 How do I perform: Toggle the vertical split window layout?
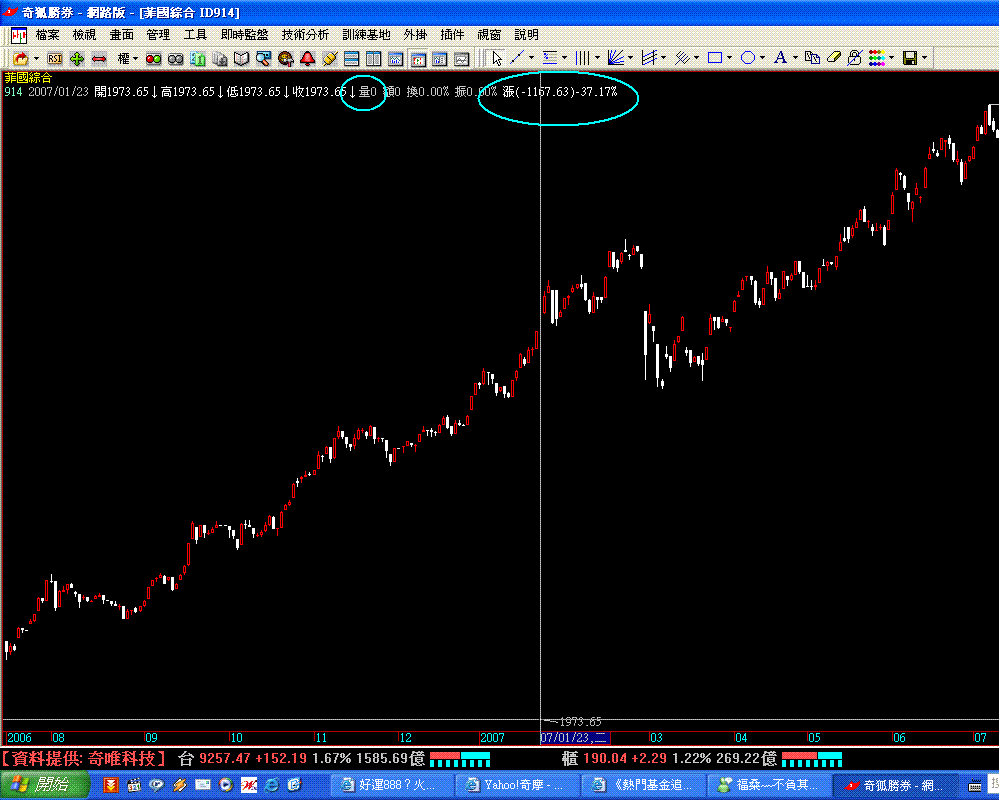pos(373,59)
